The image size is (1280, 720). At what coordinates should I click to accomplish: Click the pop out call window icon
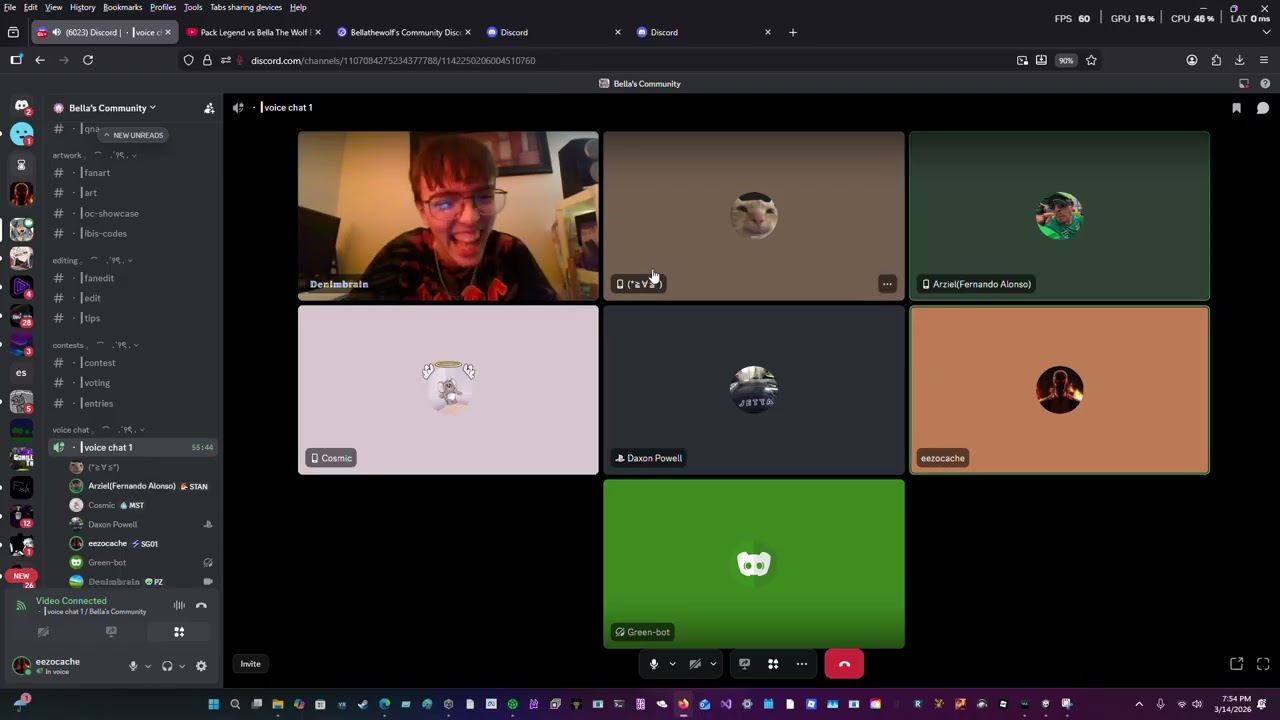point(1237,664)
